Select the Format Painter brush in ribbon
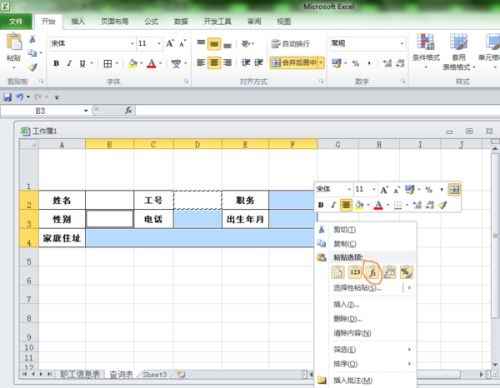Screen dimensions: 500x388 (32, 67)
